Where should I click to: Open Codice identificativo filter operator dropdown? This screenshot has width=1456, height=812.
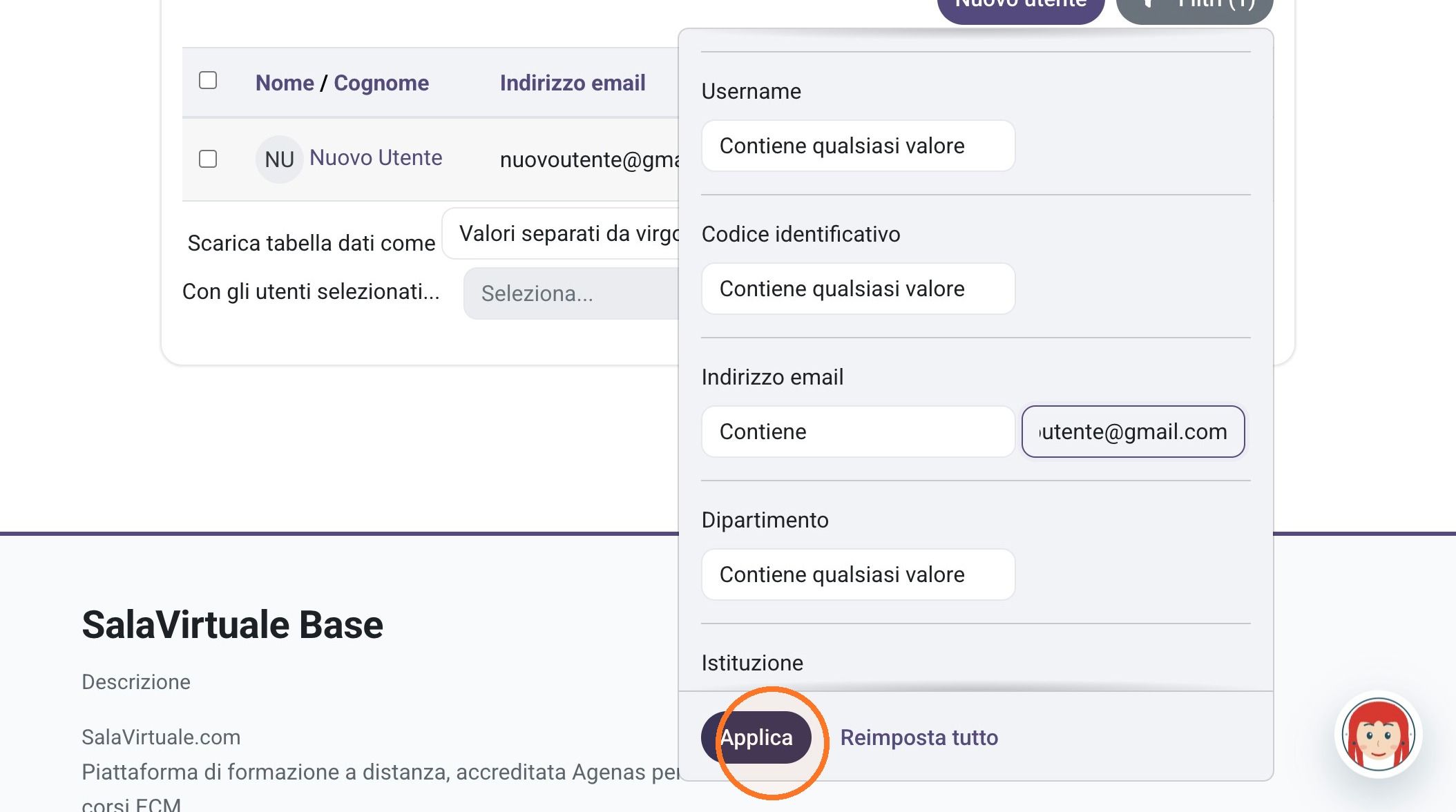coord(858,289)
